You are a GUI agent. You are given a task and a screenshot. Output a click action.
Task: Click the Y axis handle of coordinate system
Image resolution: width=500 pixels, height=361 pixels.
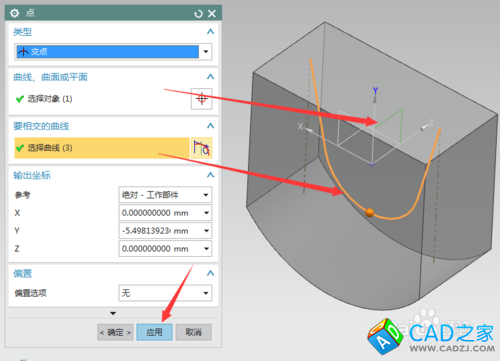375,94
